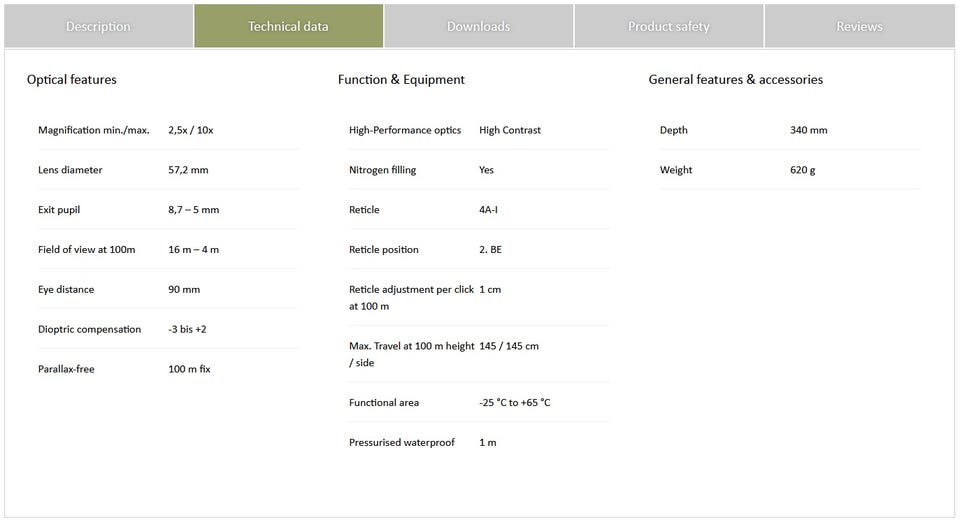Switch to the Downloads tab
960x522 pixels.
point(479,26)
